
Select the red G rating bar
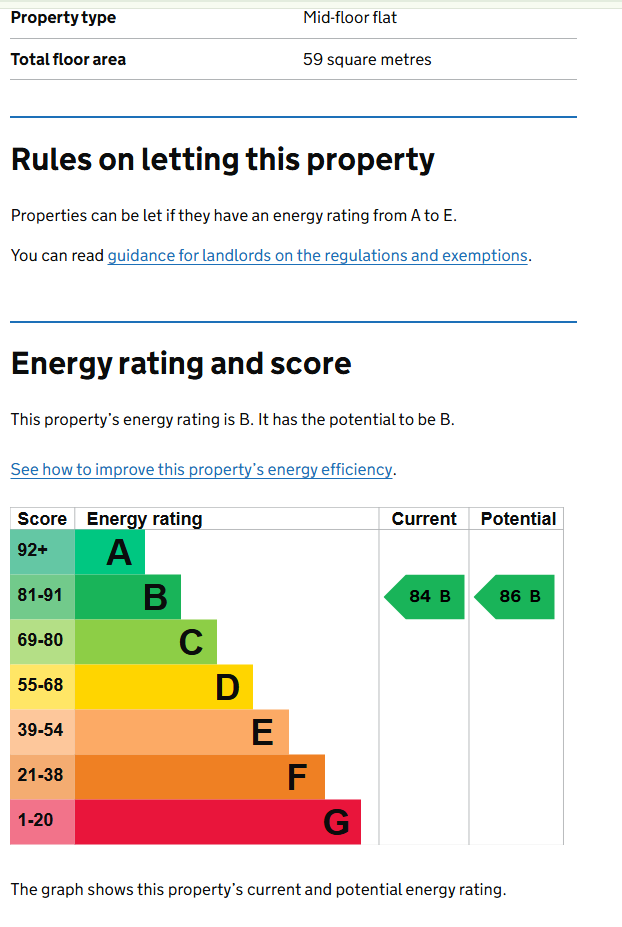[x=219, y=822]
